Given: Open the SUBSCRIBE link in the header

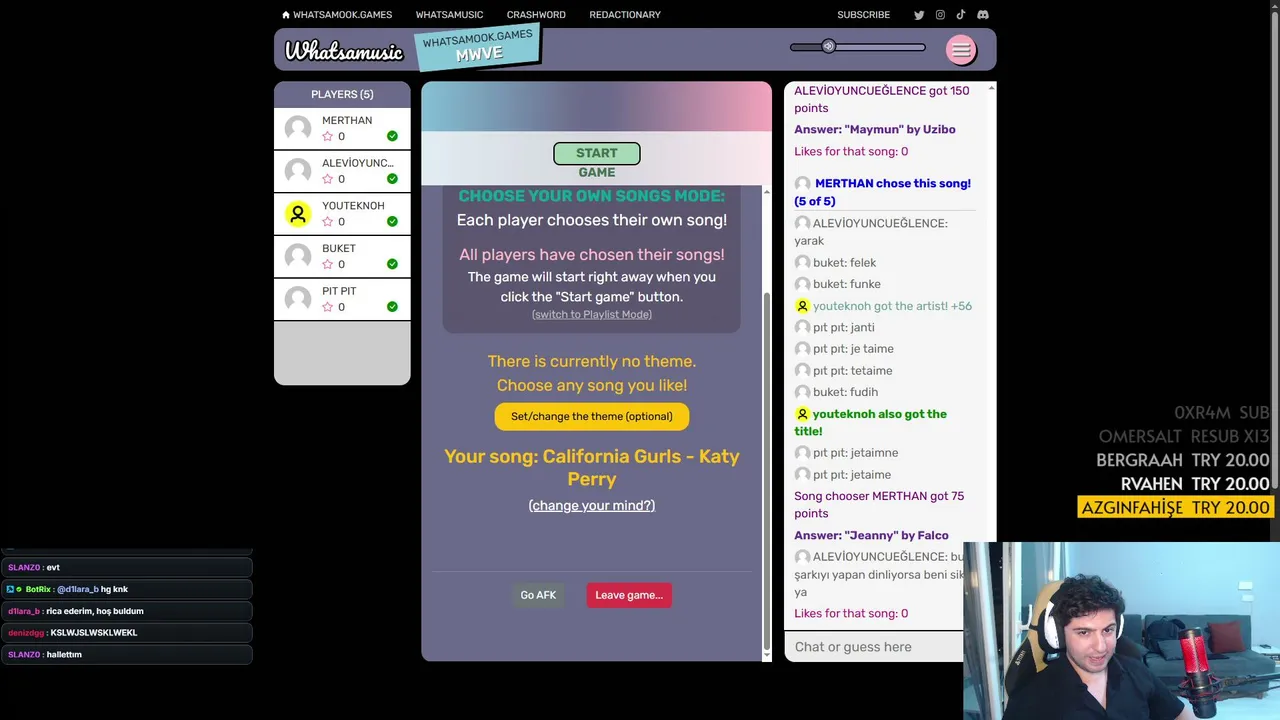Looking at the screenshot, I should (863, 15).
